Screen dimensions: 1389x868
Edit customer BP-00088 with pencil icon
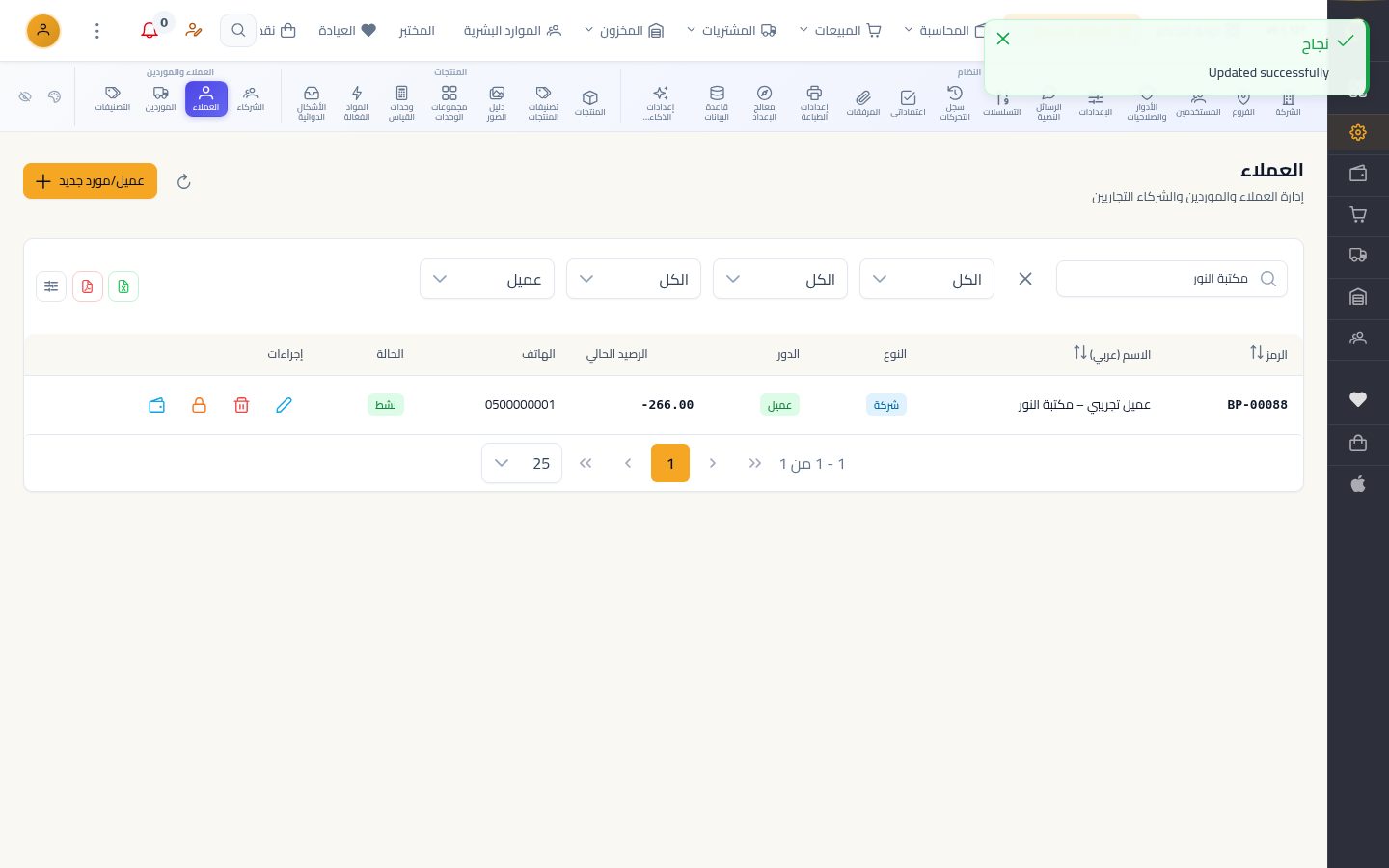(284, 405)
